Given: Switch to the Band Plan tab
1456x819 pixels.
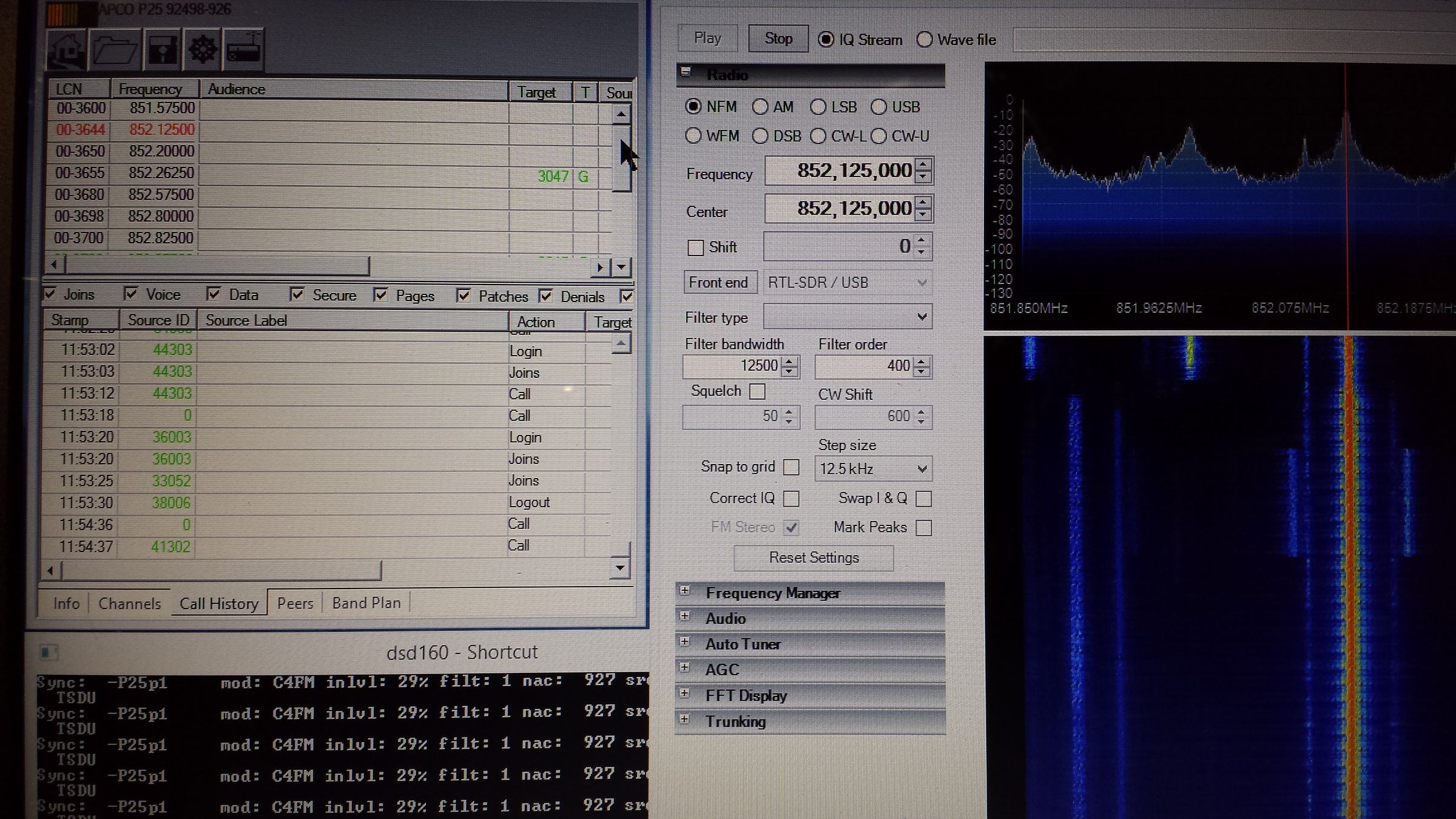Looking at the screenshot, I should pos(366,602).
